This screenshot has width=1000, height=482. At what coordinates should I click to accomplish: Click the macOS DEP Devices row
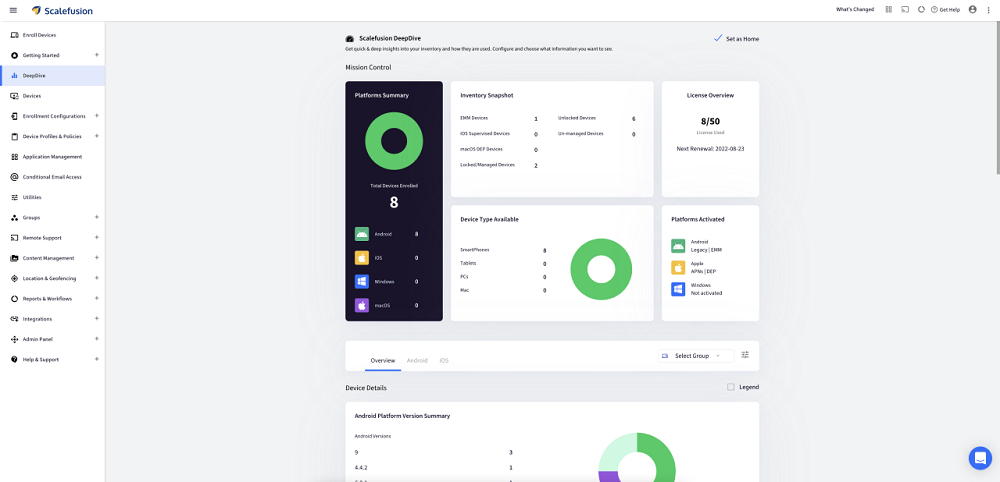click(499, 149)
